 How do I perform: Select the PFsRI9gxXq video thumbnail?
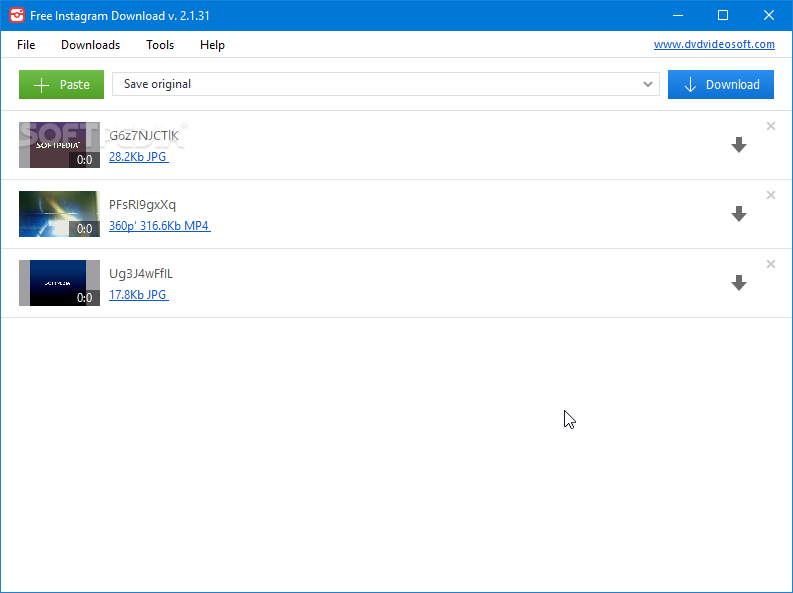click(59, 214)
